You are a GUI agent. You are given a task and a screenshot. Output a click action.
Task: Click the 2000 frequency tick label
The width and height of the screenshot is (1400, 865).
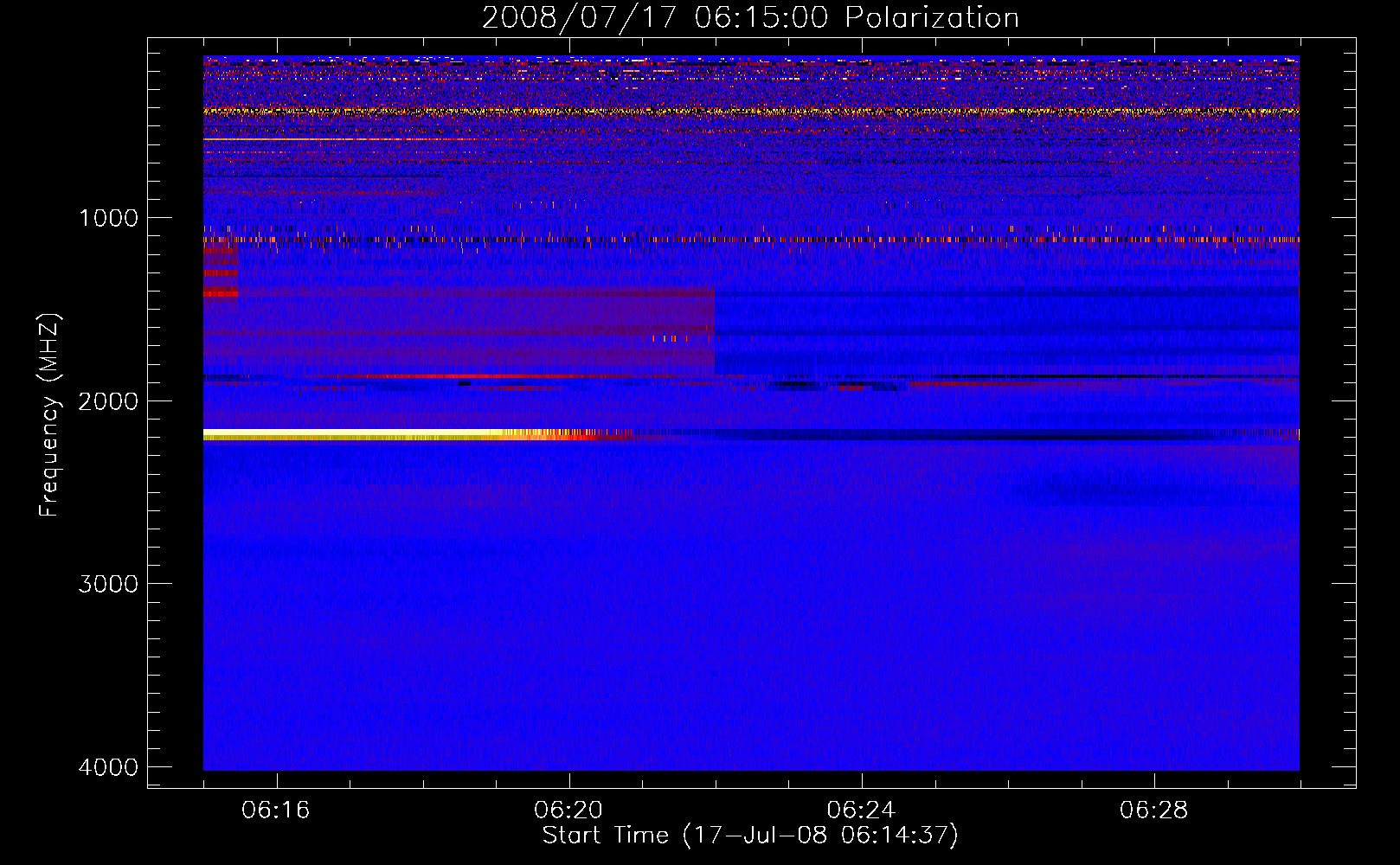108,401
